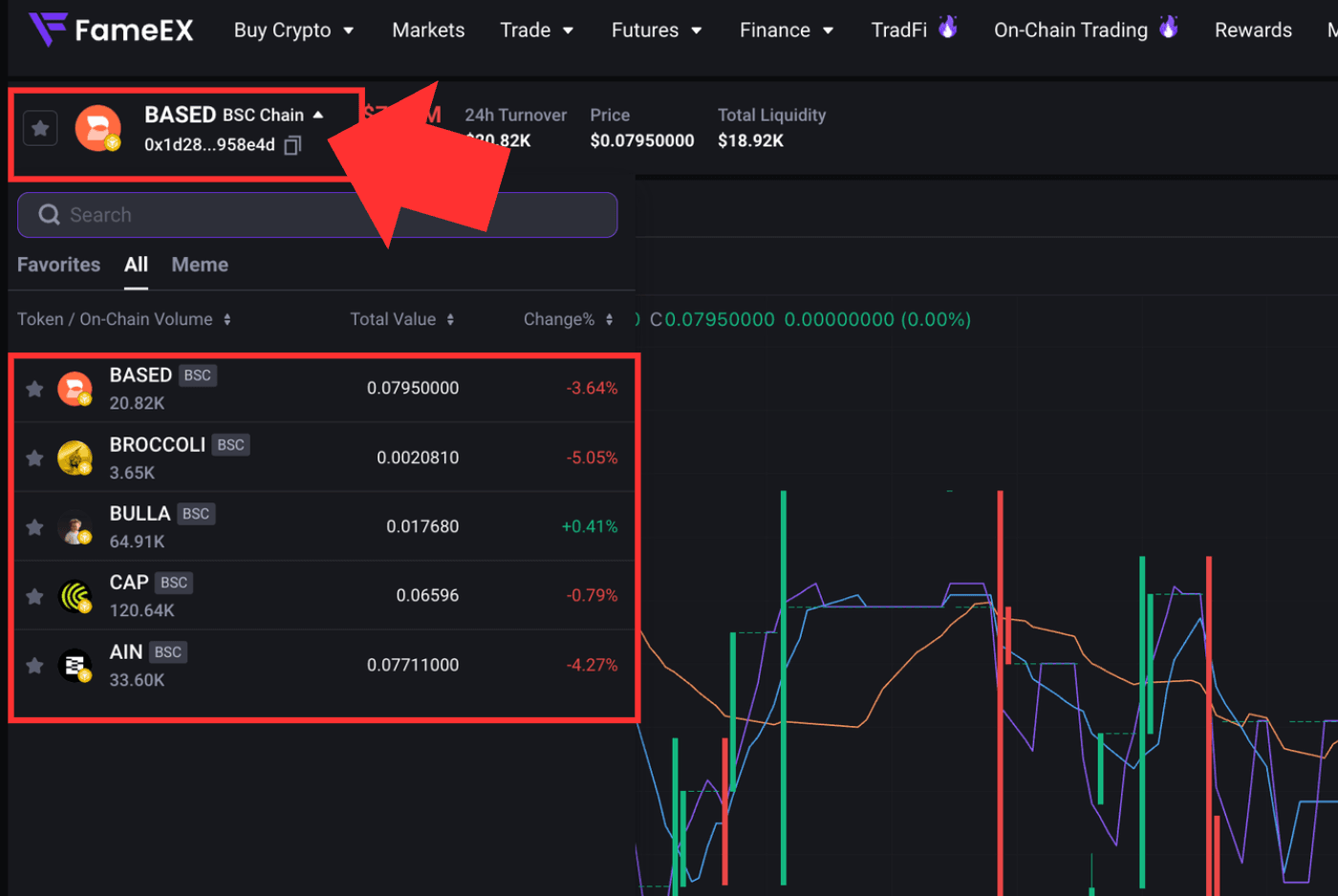This screenshot has width=1338, height=896.
Task: Star the AIN token row
Action: pos(34,666)
